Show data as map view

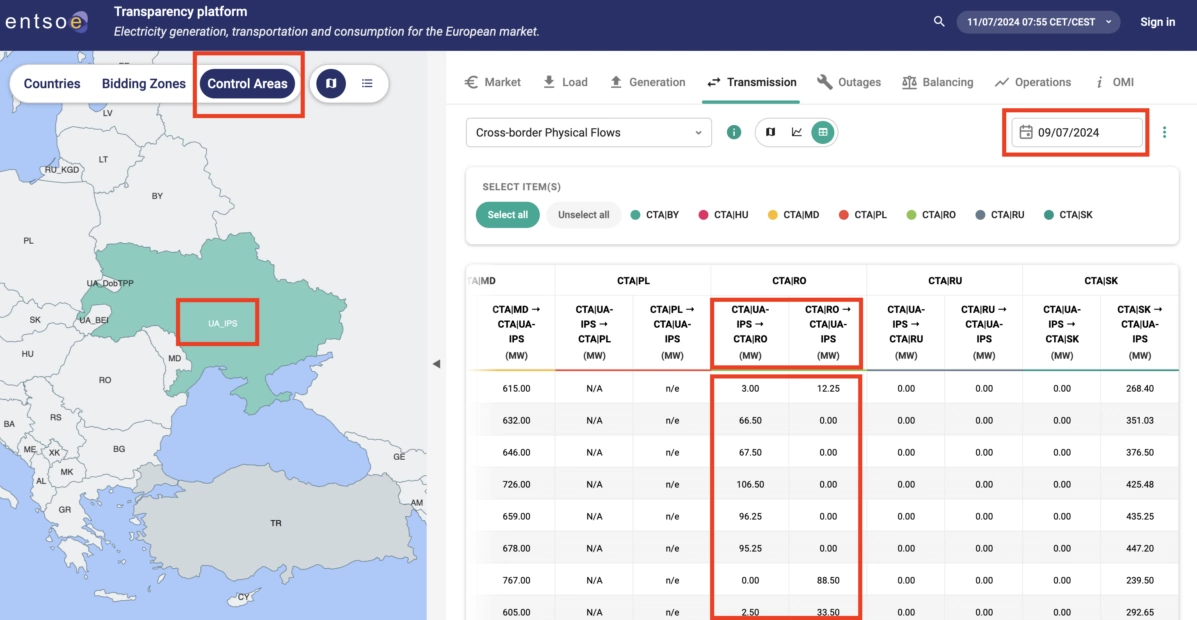click(770, 132)
